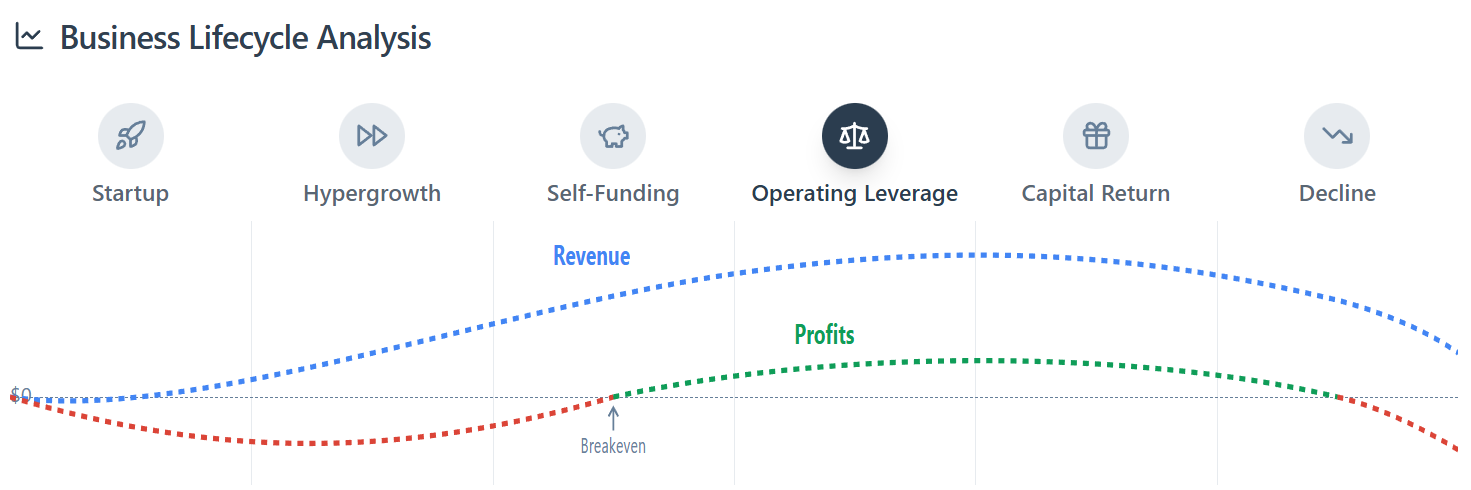Click the Breakeven arrow marker

[x=613, y=416]
